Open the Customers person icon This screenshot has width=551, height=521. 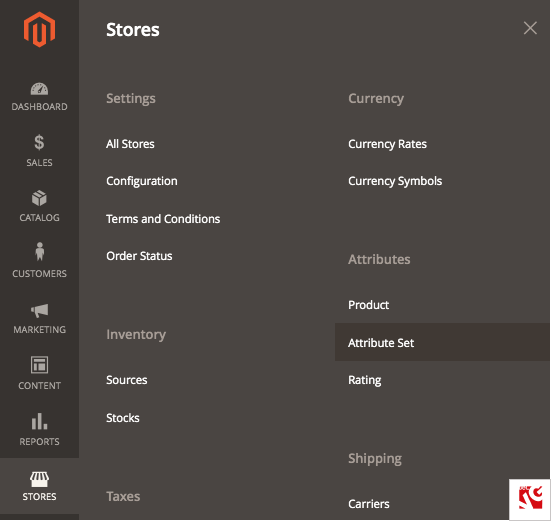[40, 252]
